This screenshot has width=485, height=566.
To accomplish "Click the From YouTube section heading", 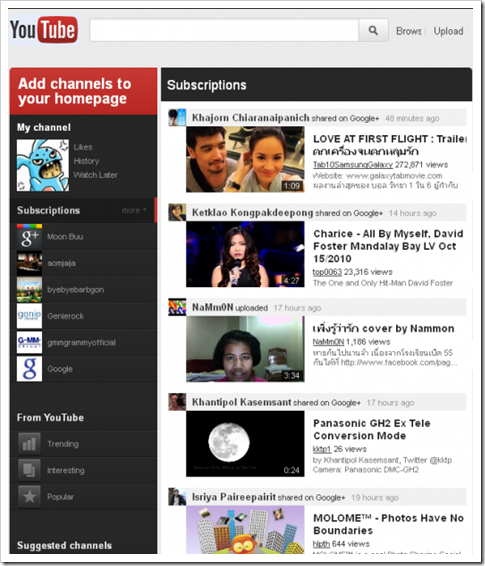I will pos(50,418).
